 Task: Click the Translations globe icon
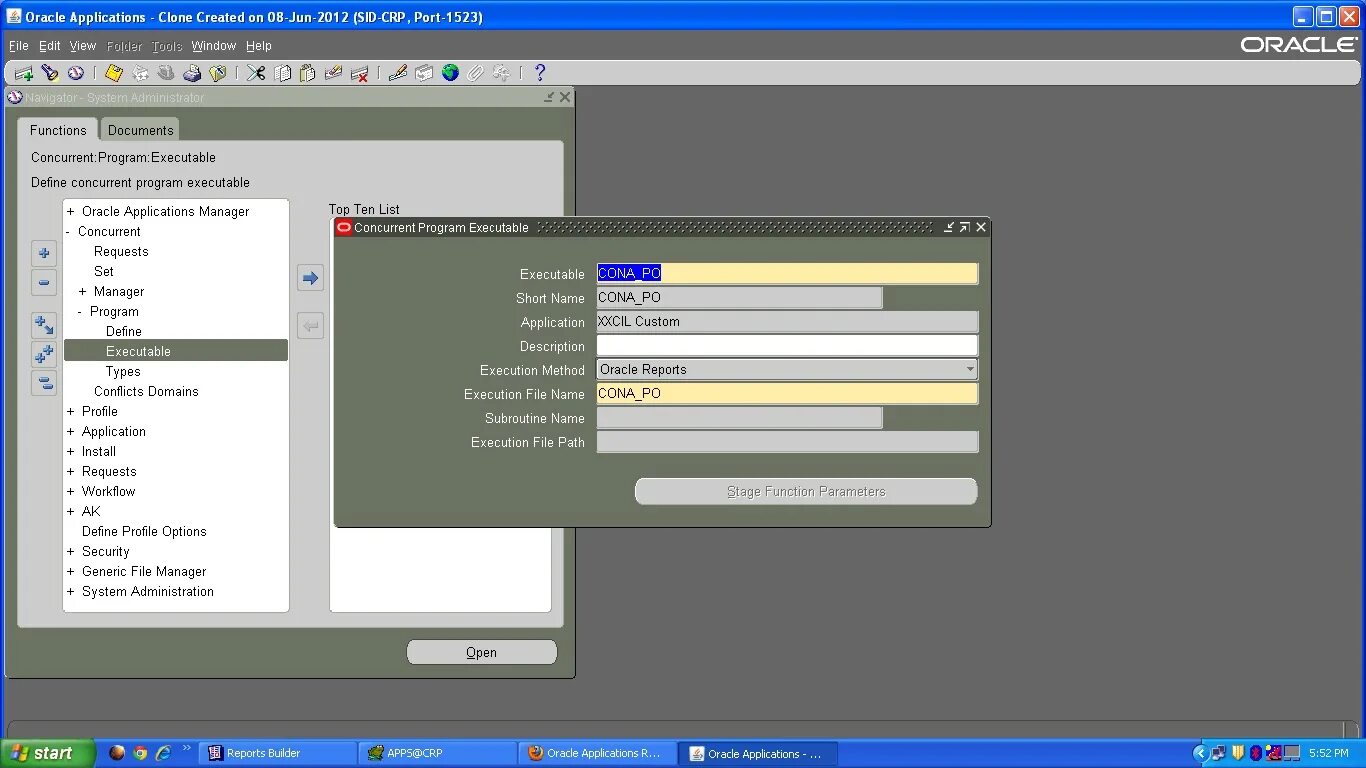click(x=450, y=73)
